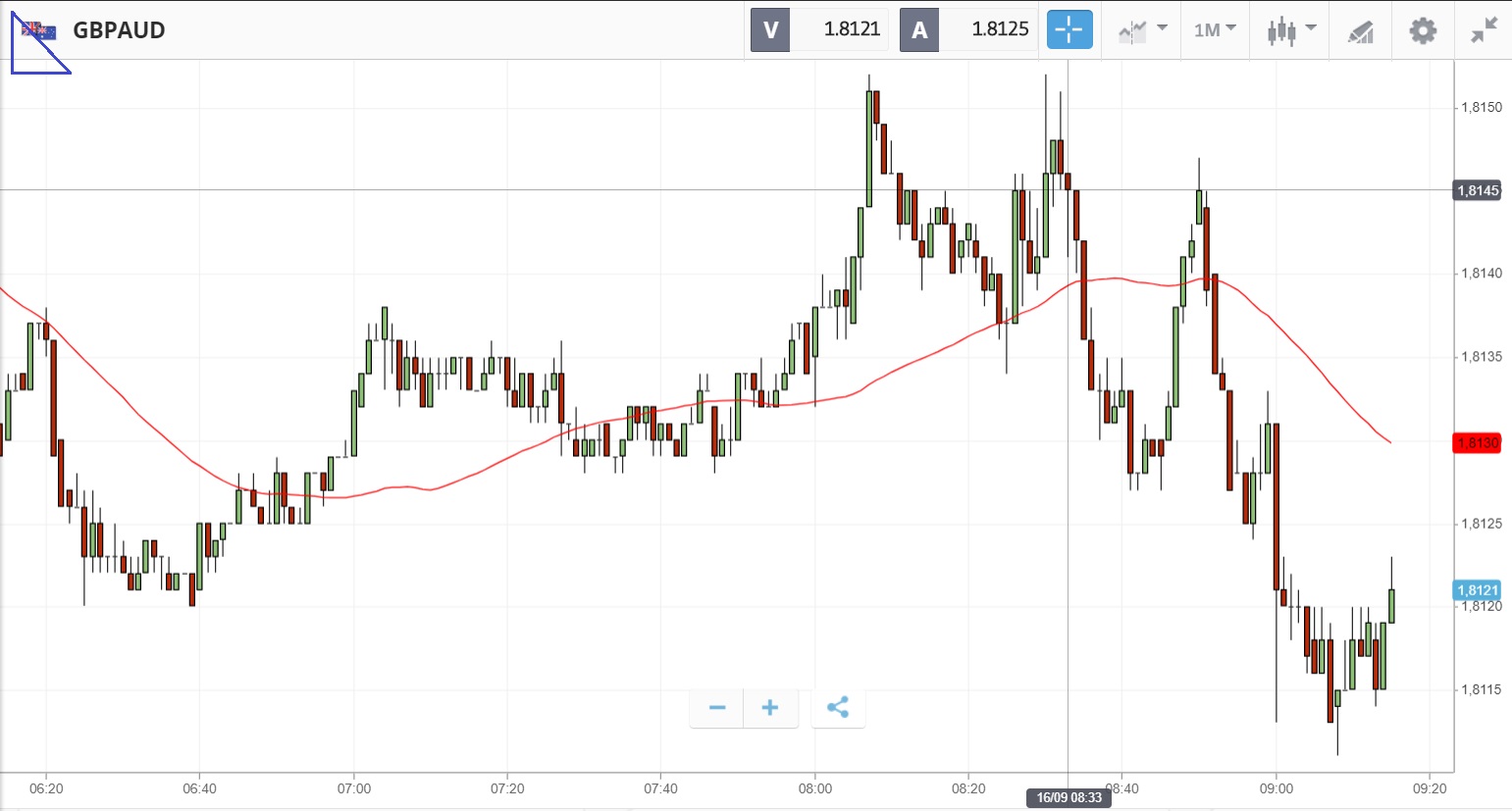
Task: Click the 06:40 time axis label
Action: (x=199, y=788)
